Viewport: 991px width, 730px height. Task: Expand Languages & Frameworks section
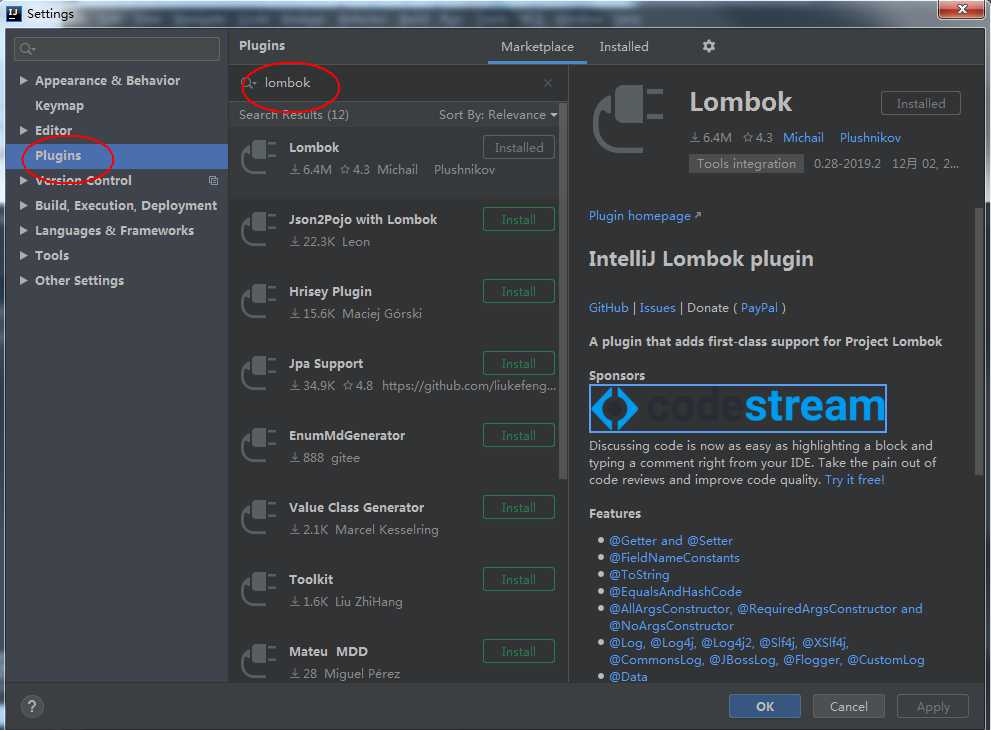pos(23,230)
